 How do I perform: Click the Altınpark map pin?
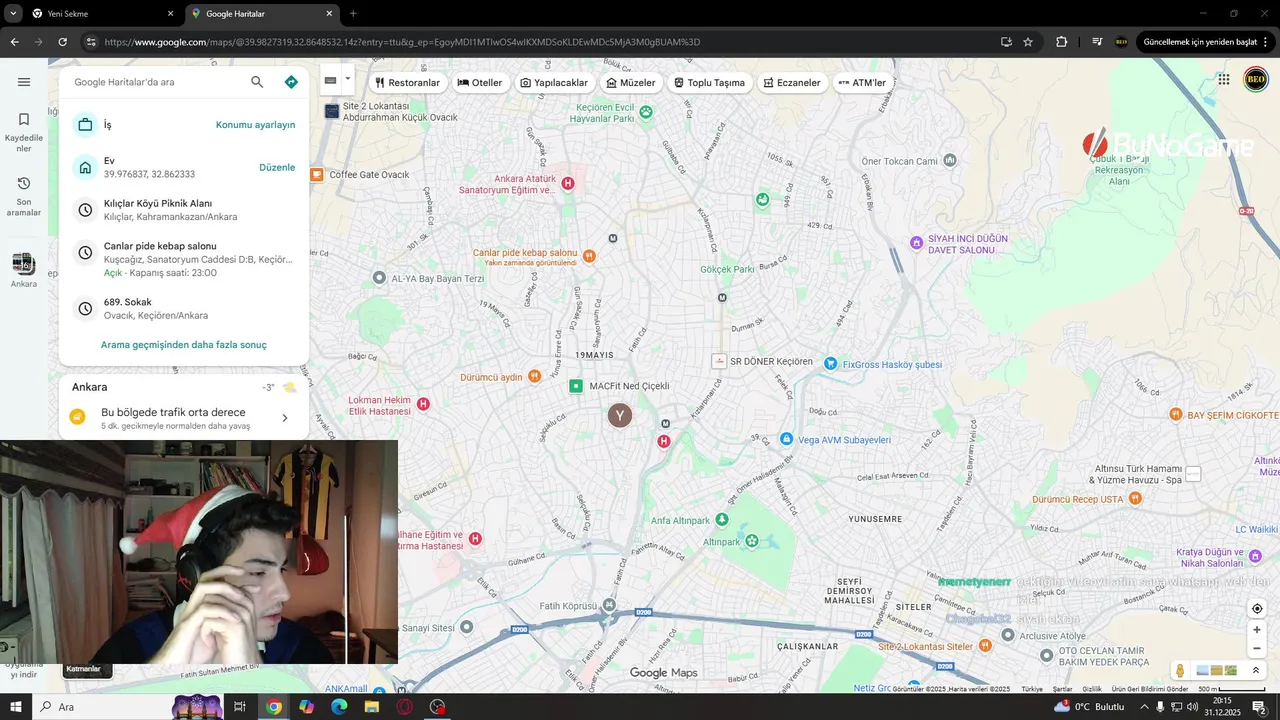752,541
